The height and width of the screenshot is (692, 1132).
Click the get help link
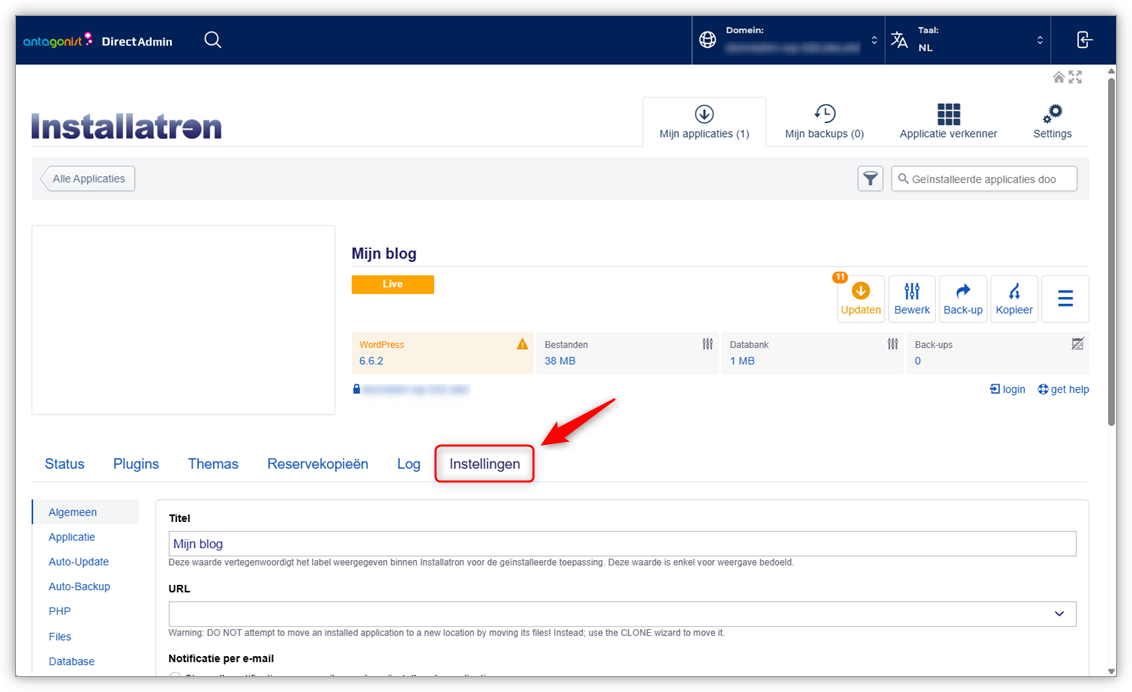1063,389
